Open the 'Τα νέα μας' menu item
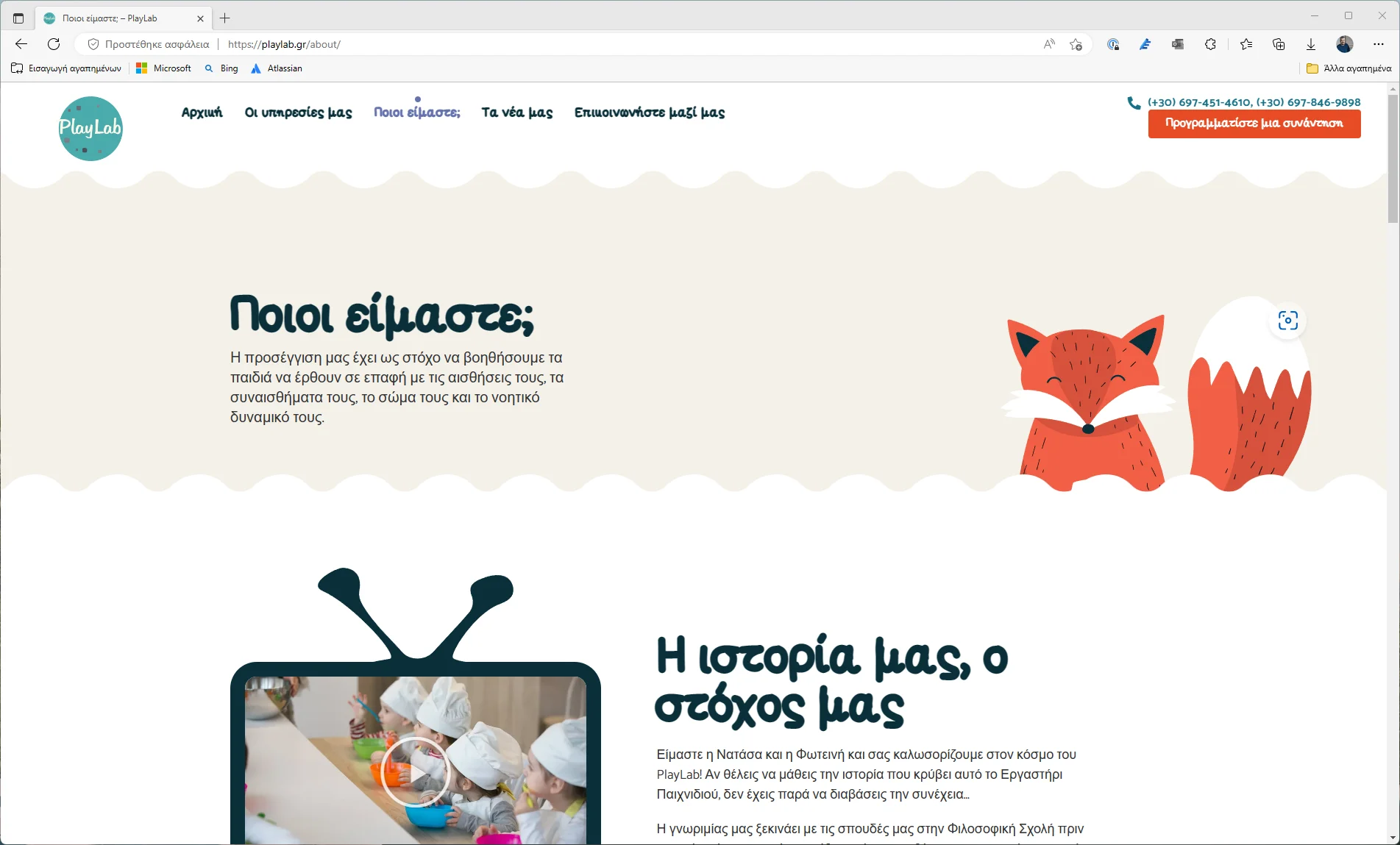 click(x=517, y=113)
